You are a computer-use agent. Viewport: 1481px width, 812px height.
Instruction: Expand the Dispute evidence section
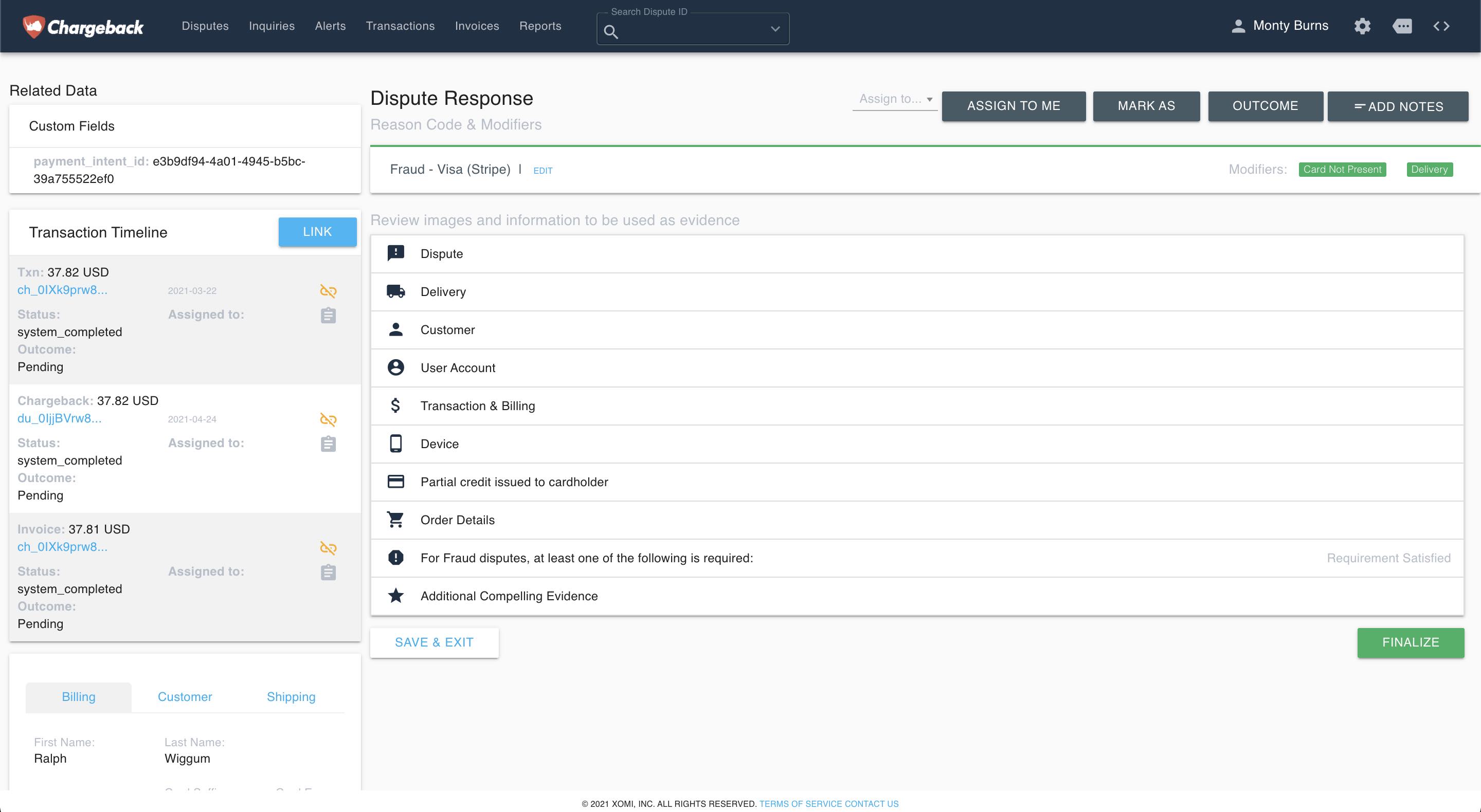coord(917,254)
